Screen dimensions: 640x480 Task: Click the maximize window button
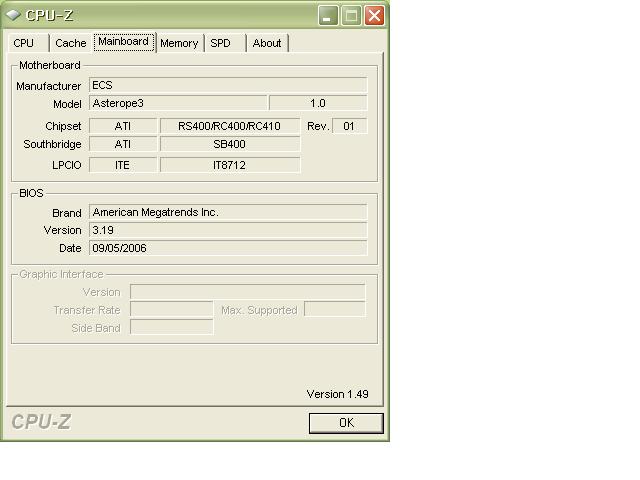(x=351, y=16)
